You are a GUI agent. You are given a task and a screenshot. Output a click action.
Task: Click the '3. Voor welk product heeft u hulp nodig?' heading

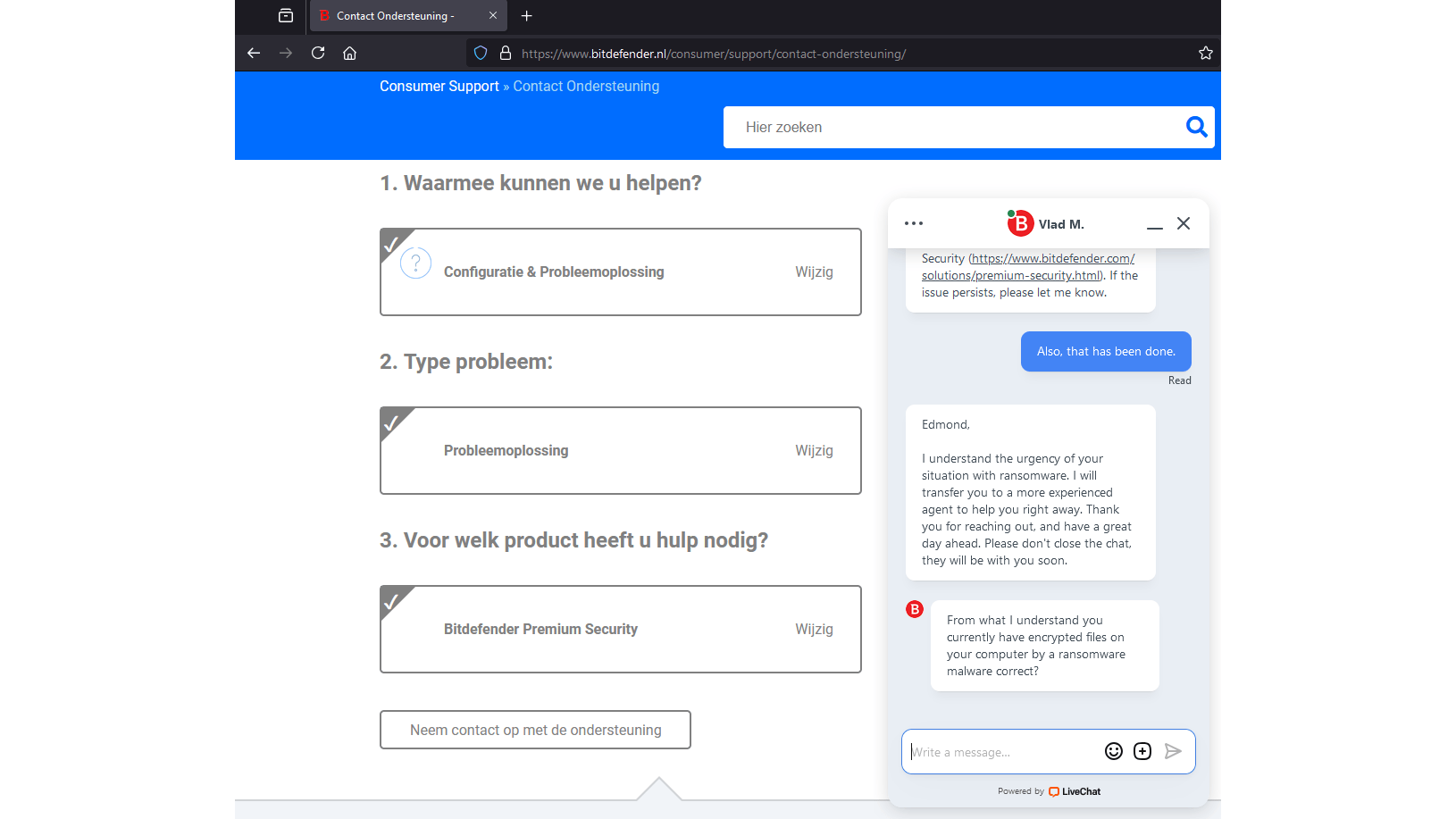click(x=573, y=540)
